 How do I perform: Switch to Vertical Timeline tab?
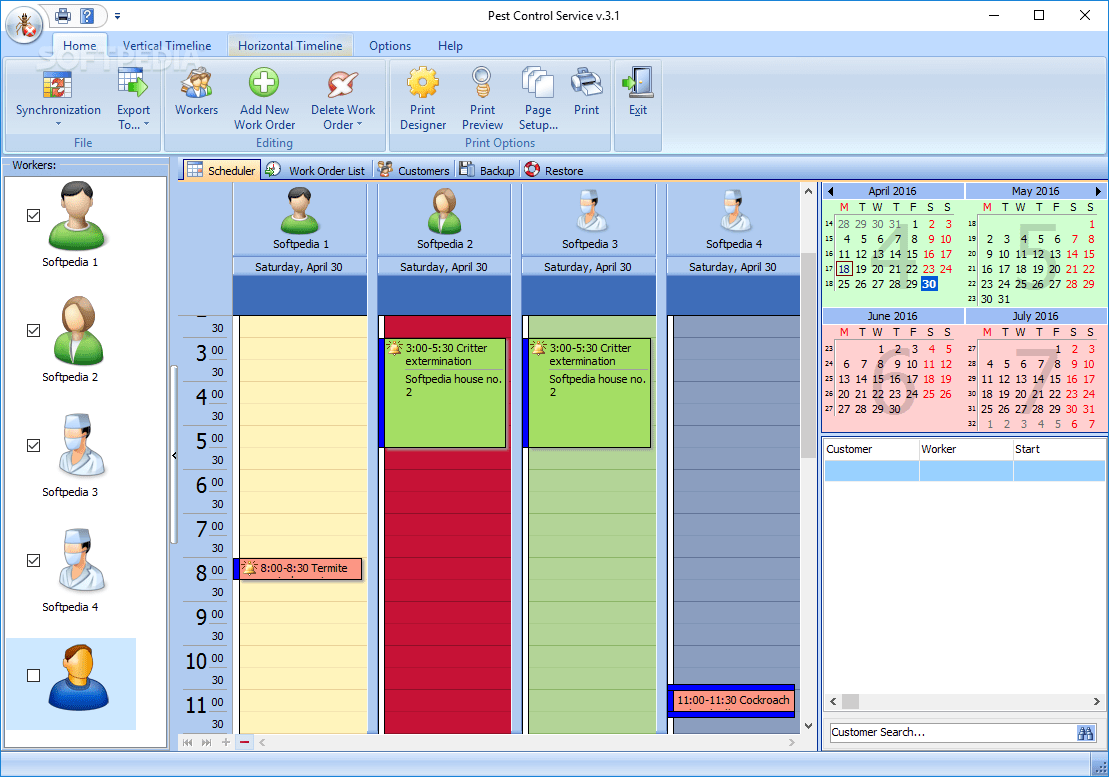[x=167, y=46]
